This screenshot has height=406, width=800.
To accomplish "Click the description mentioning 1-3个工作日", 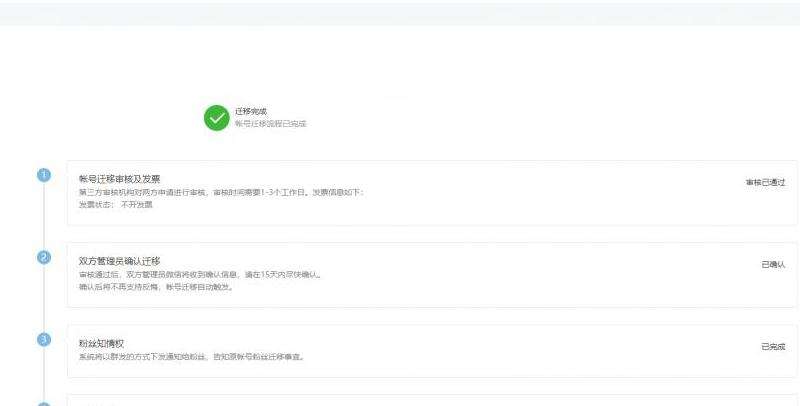I will click(x=221, y=192).
